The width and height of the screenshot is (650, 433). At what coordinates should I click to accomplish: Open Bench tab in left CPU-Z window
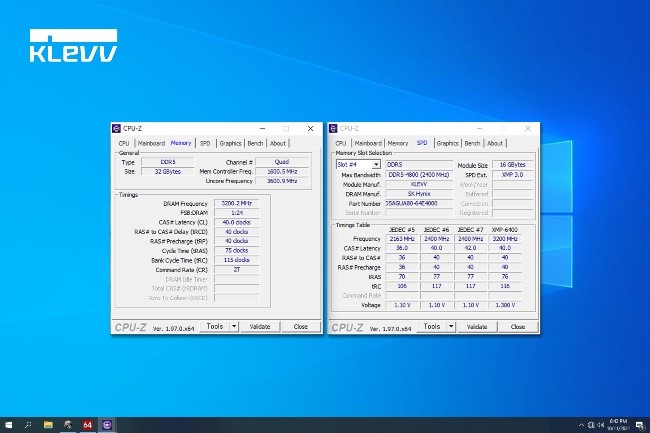pyautogui.click(x=255, y=143)
